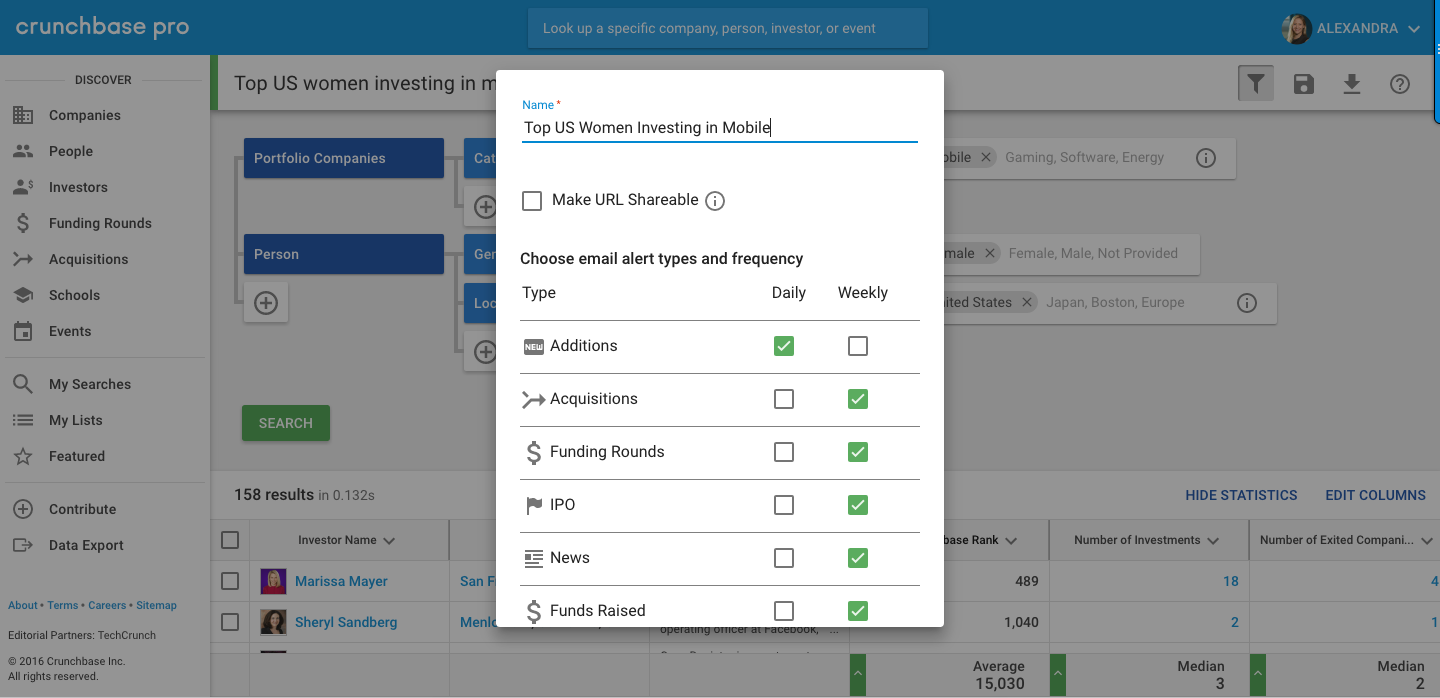The image size is (1440, 698).
Task: Open the Schools section
Action: (75, 295)
